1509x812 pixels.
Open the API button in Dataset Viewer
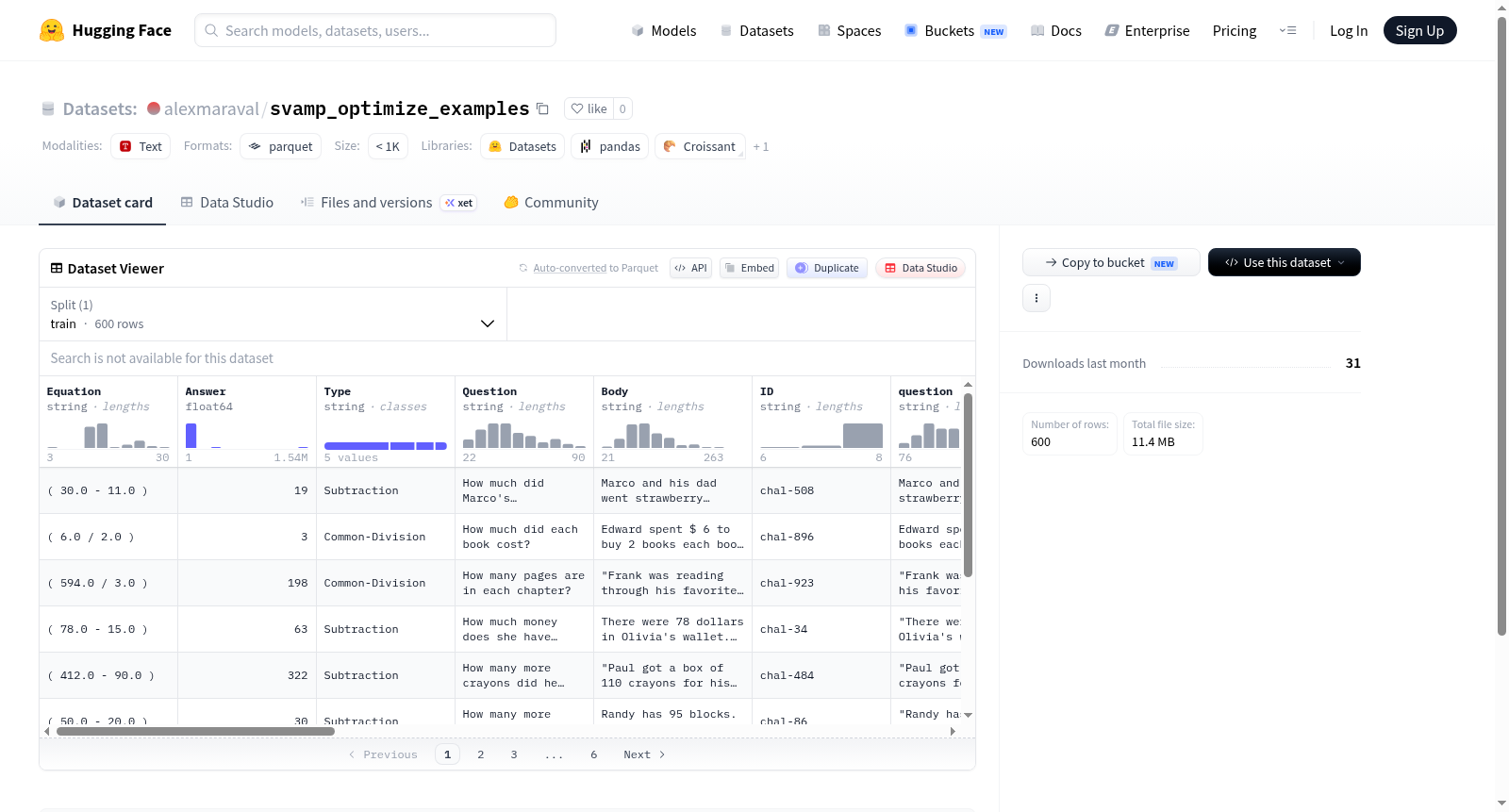pyautogui.click(x=690, y=268)
